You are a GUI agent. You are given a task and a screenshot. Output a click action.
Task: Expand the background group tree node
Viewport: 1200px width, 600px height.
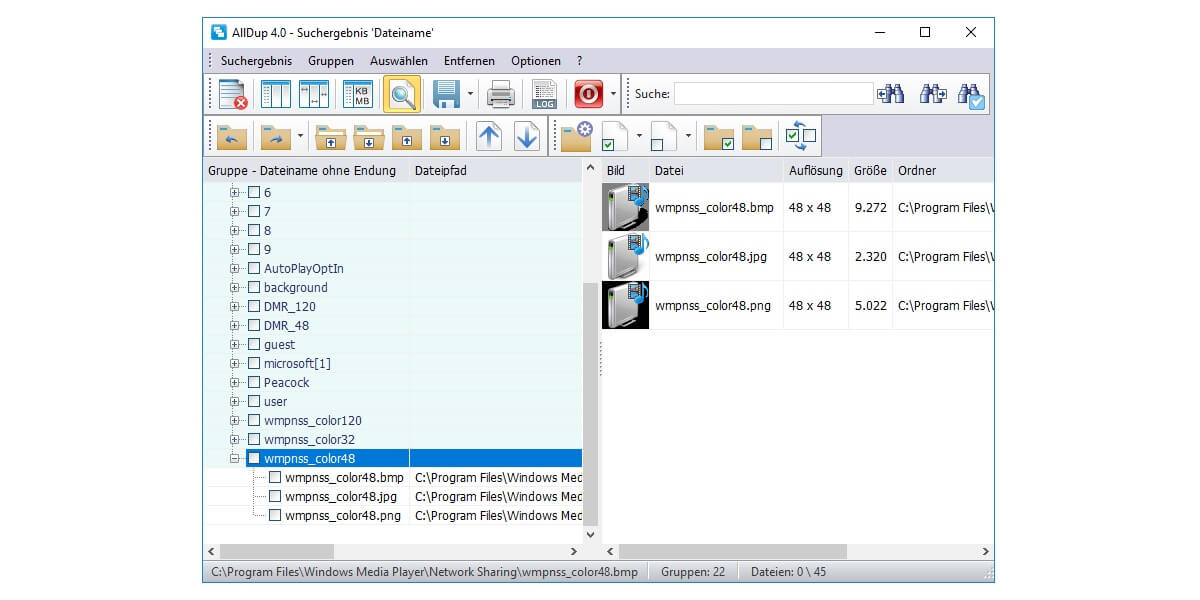coord(235,288)
